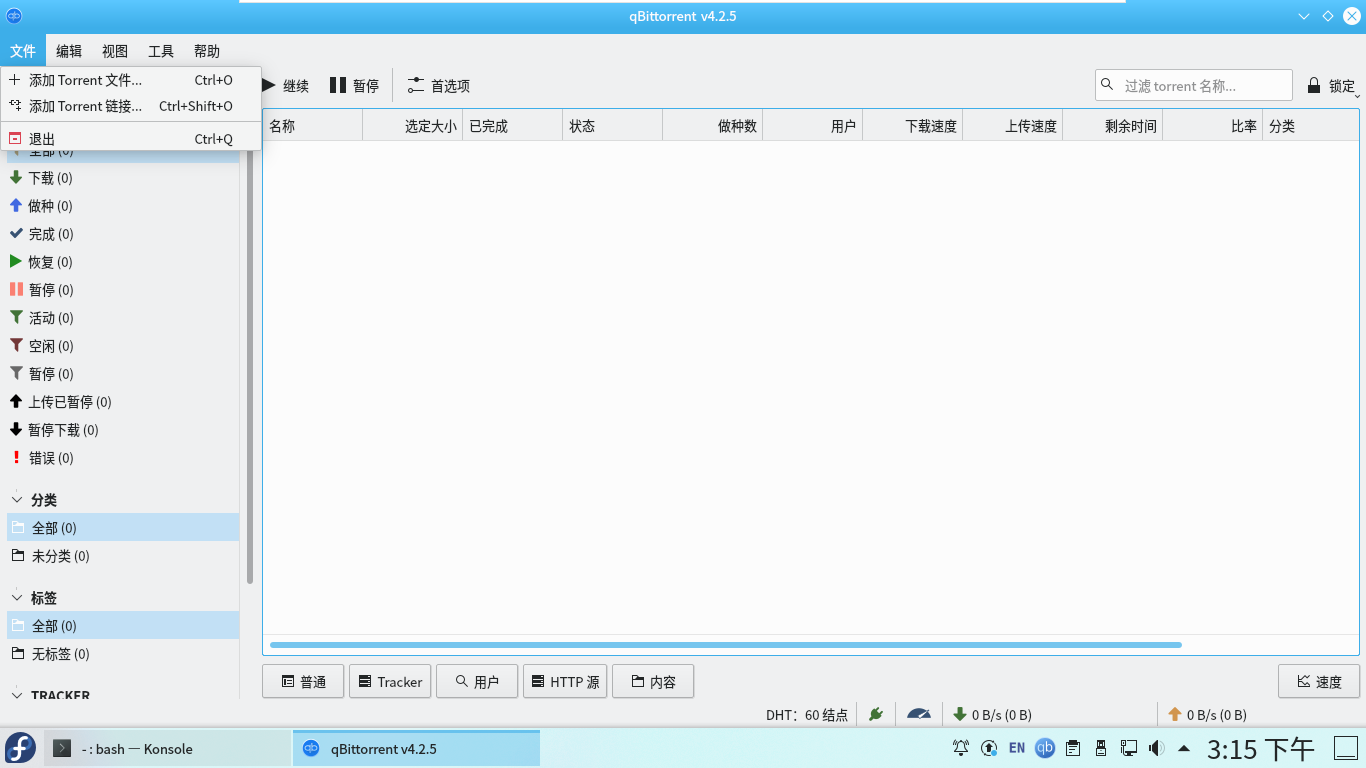Toggle alternative speed limits via speedometer icon
The image size is (1366, 768).
tap(918, 714)
